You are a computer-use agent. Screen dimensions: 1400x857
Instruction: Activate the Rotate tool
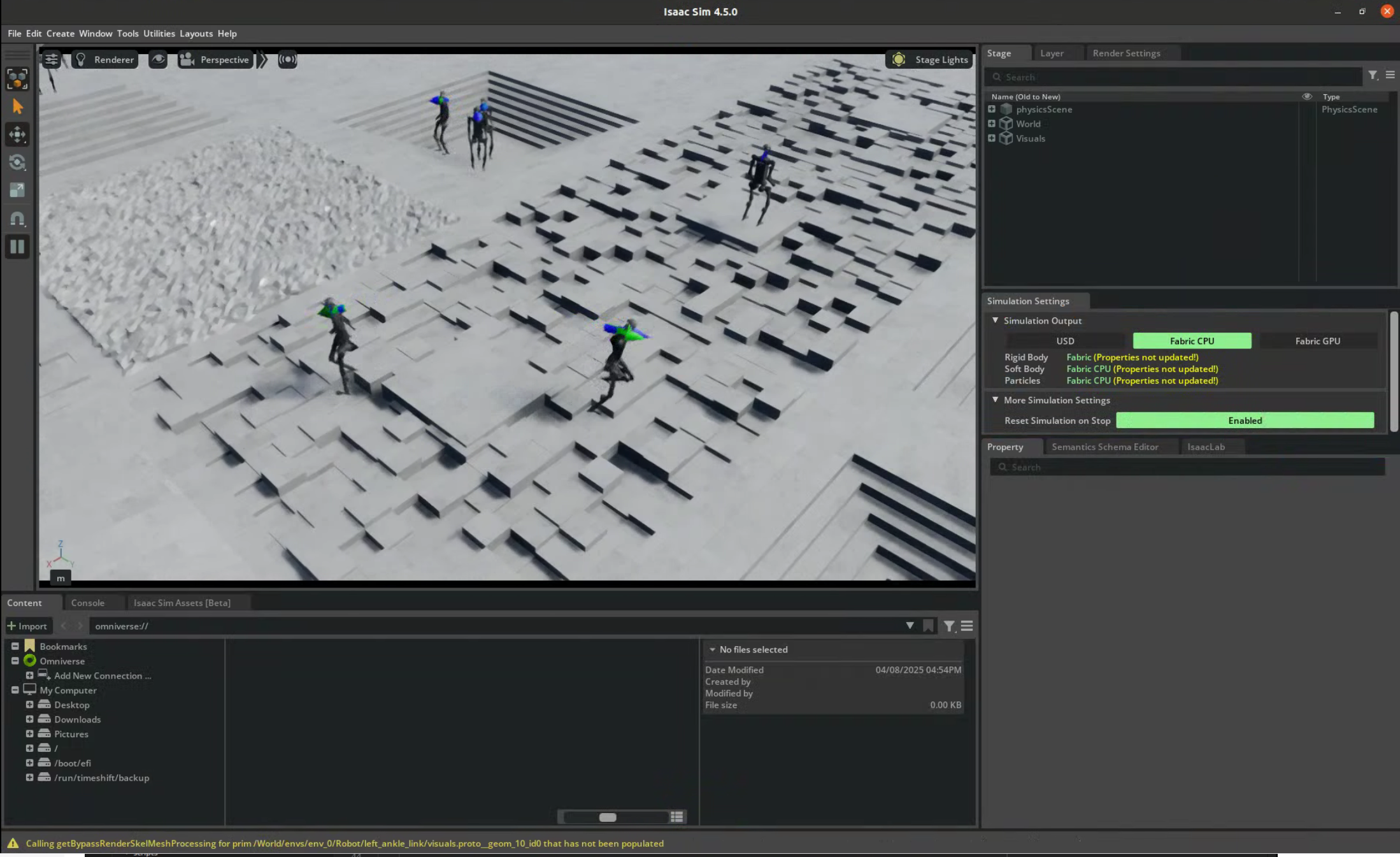click(x=17, y=162)
